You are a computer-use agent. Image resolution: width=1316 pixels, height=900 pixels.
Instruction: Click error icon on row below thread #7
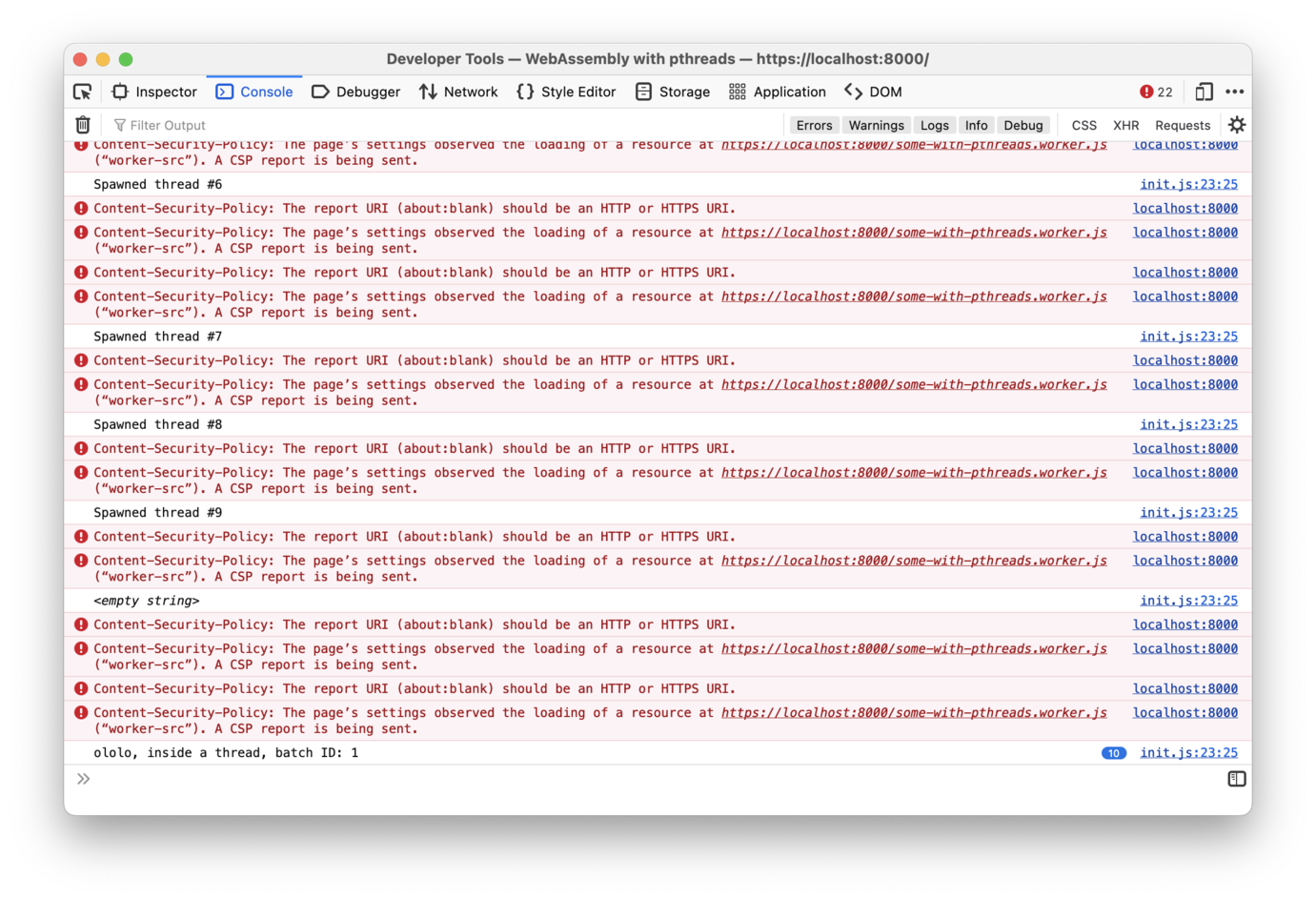point(81,360)
